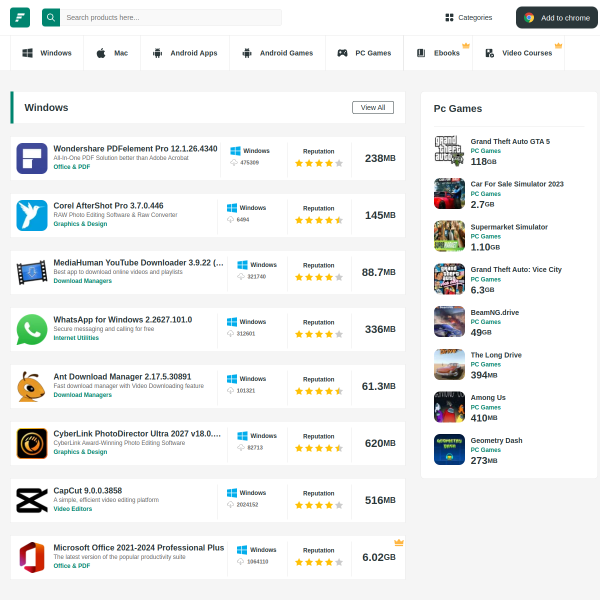This screenshot has width=600, height=600.
Task: Focus the Search products here field
Action: pos(171,17)
